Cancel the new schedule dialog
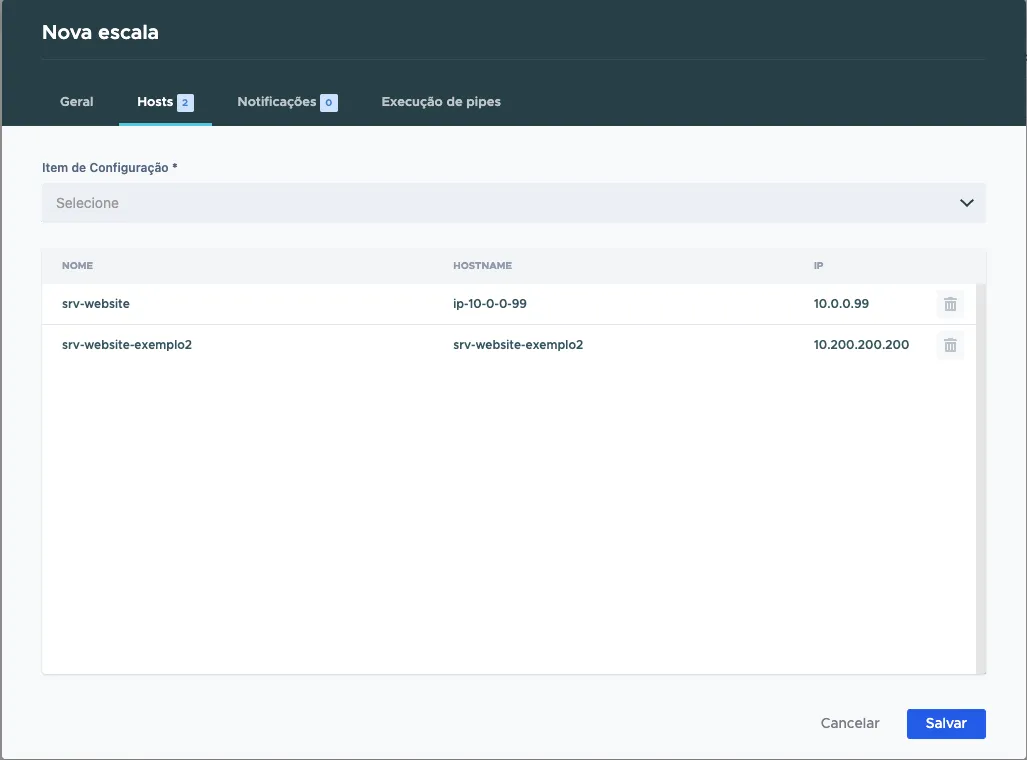This screenshot has height=760, width=1027. (850, 723)
